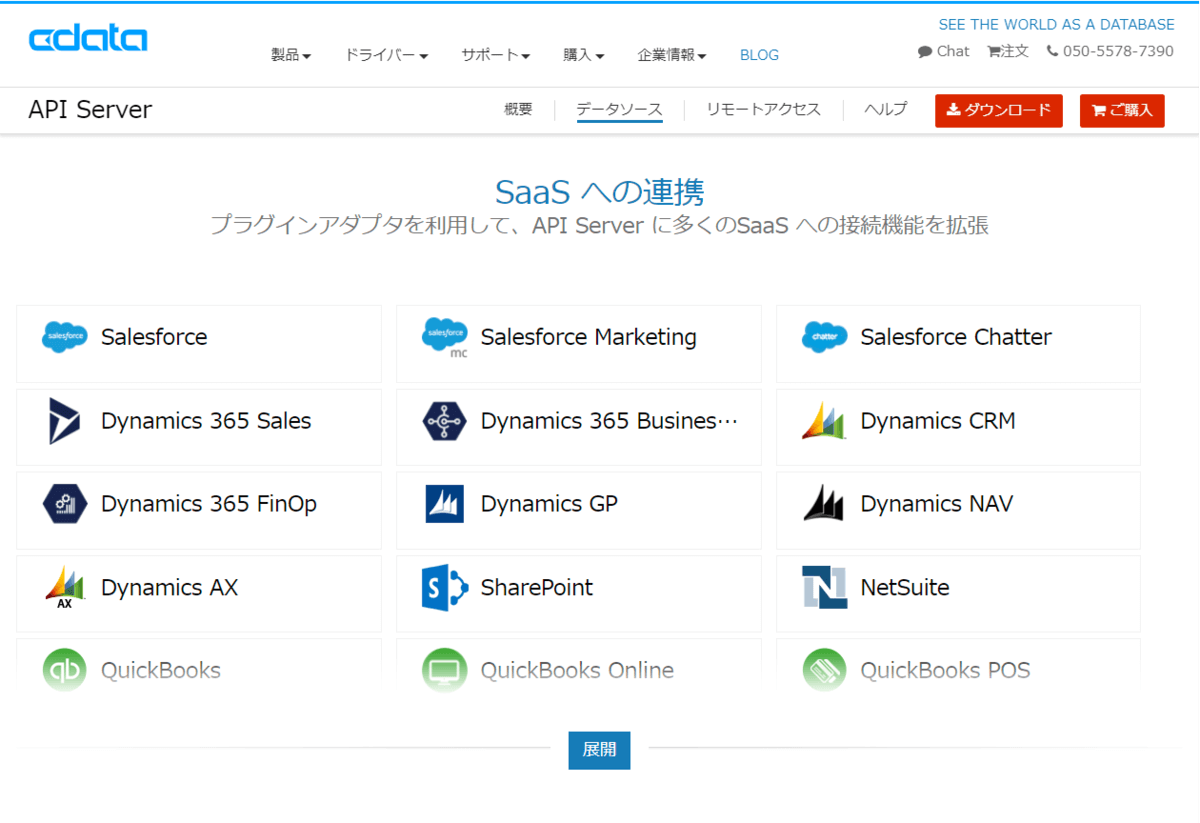Viewport: 1200px width, 823px height.
Task: Click the CData logo
Action: point(88,39)
